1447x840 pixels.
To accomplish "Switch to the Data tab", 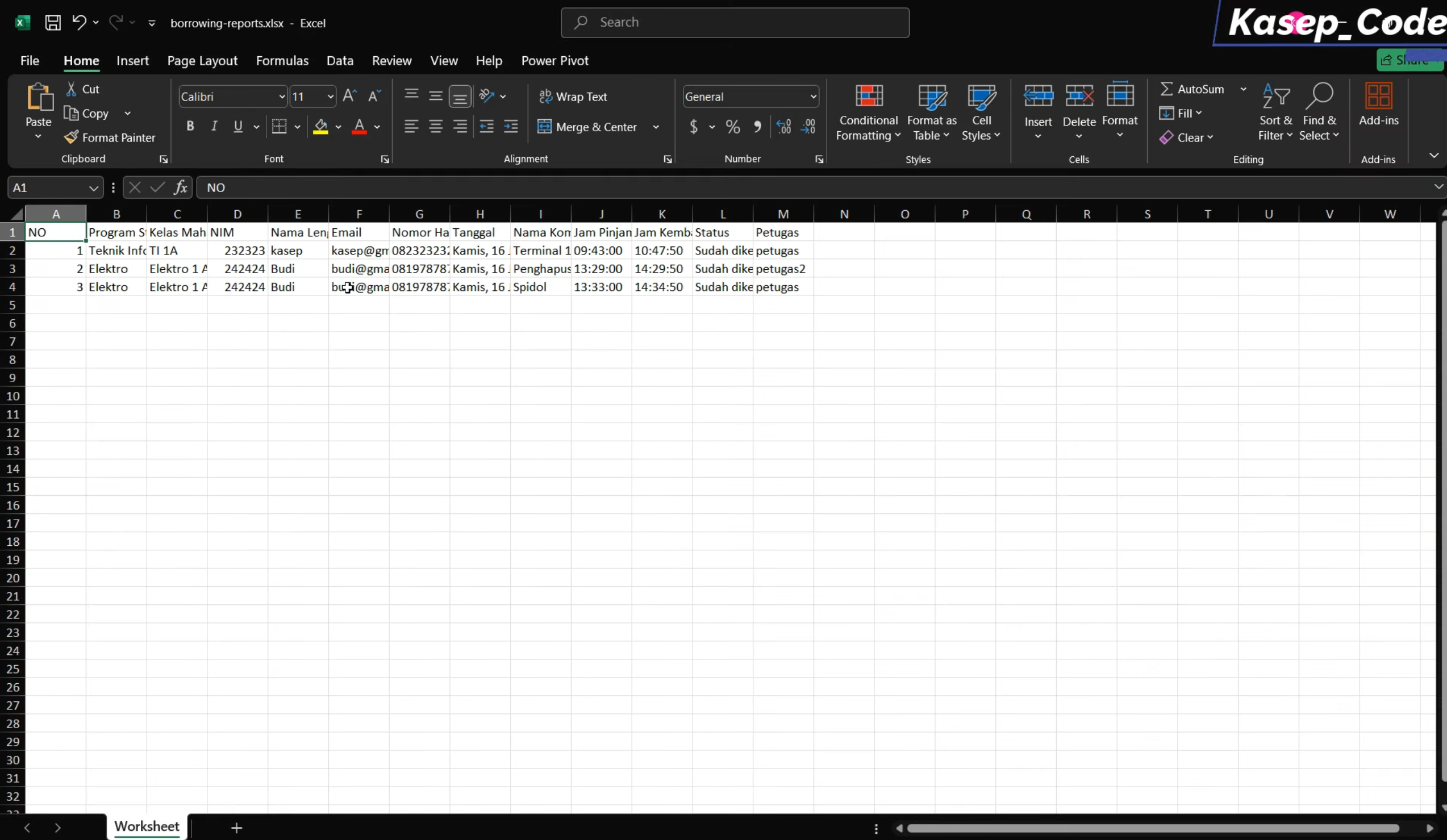I will (x=340, y=60).
